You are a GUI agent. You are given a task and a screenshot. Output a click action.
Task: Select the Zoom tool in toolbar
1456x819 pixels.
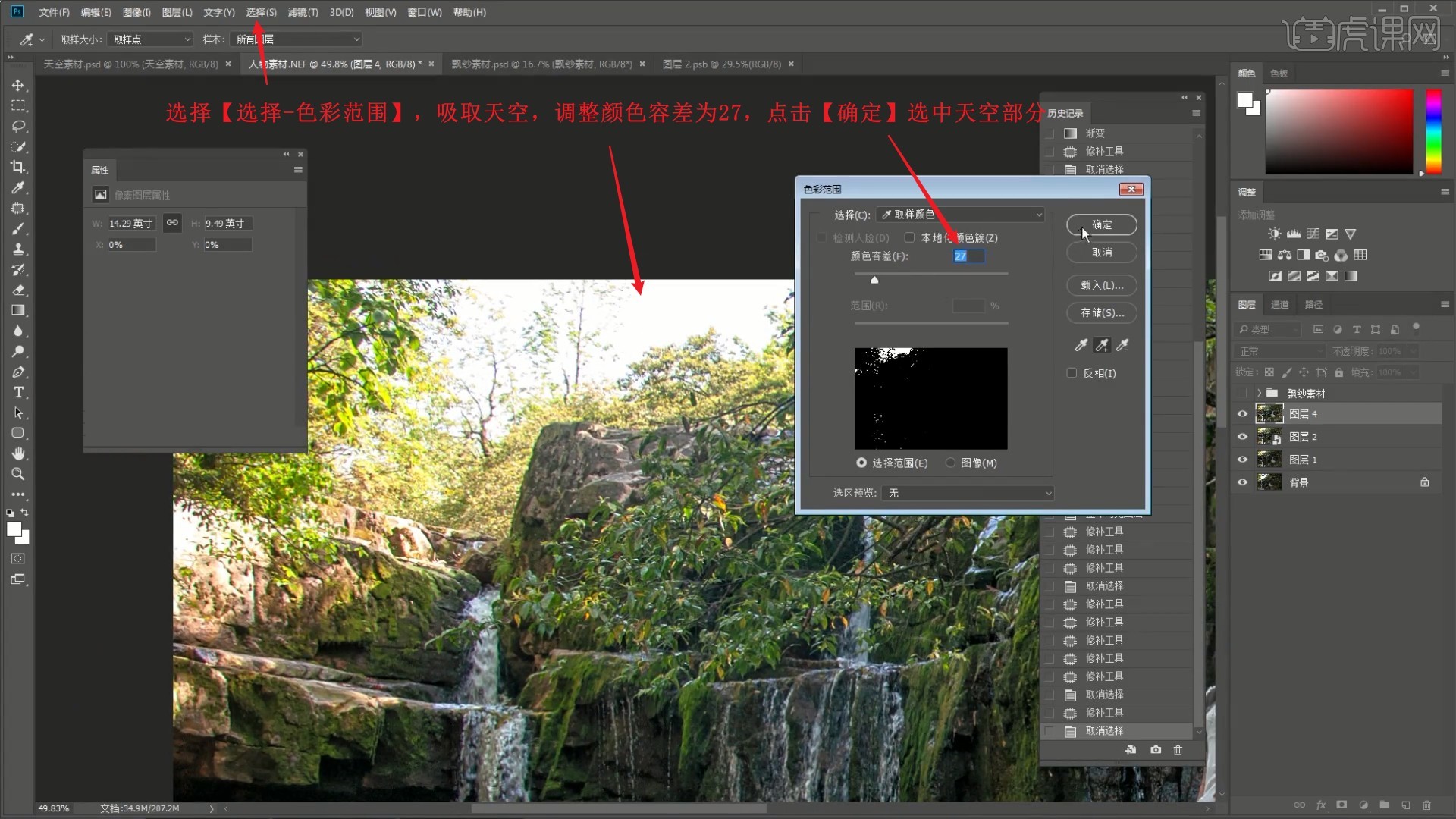pos(18,474)
